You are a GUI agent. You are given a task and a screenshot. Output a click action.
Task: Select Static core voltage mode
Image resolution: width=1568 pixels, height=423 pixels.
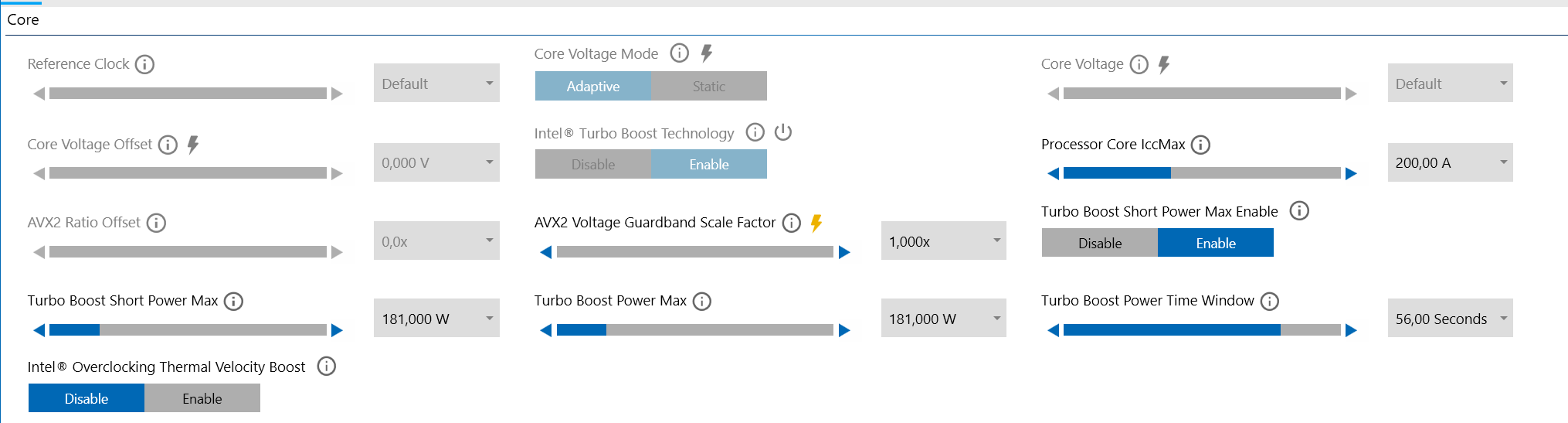(x=709, y=86)
